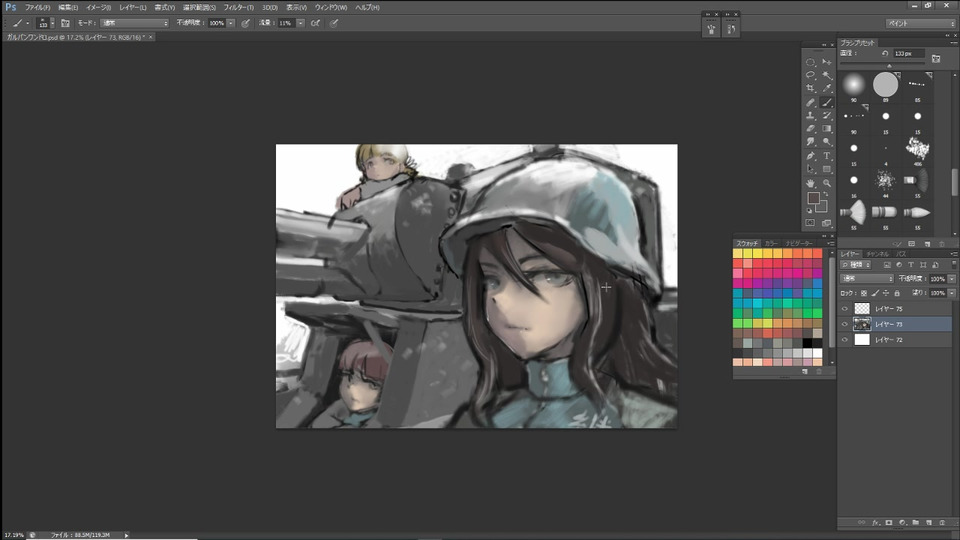This screenshot has height=540, width=960.
Task: Toggle lock image pixels brush icon
Action: tap(875, 293)
